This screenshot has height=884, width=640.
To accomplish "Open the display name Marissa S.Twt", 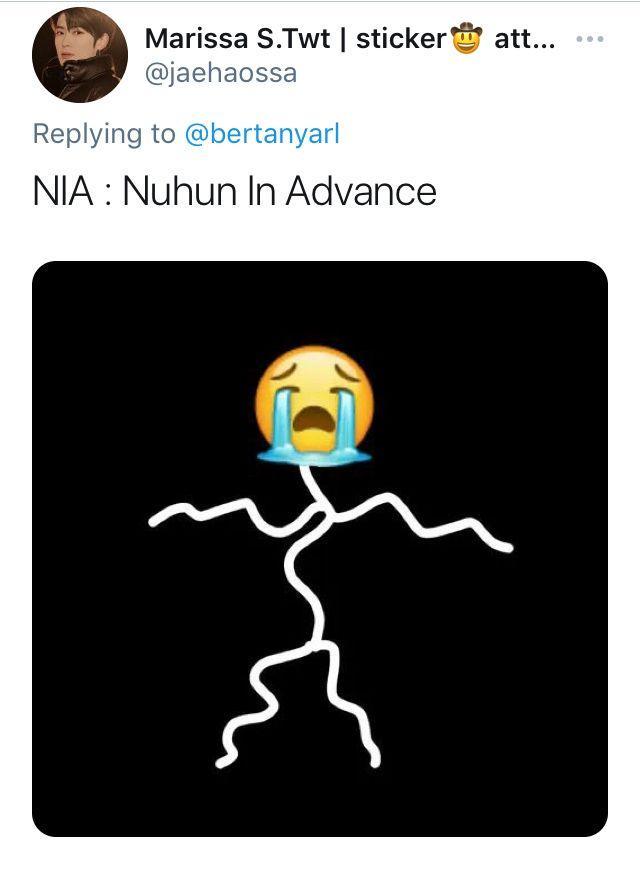I will point(237,39).
